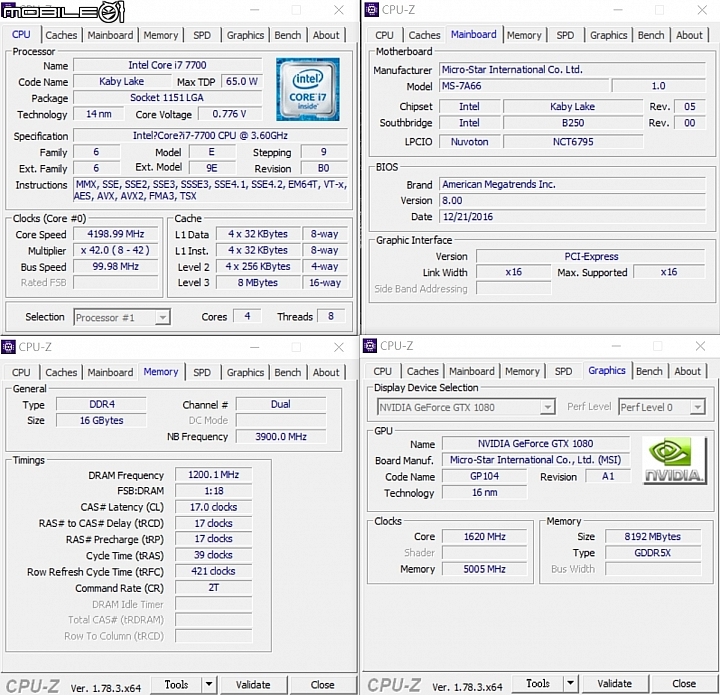
Task: Open the Perf Level 0 dropdown
Action: 698,407
